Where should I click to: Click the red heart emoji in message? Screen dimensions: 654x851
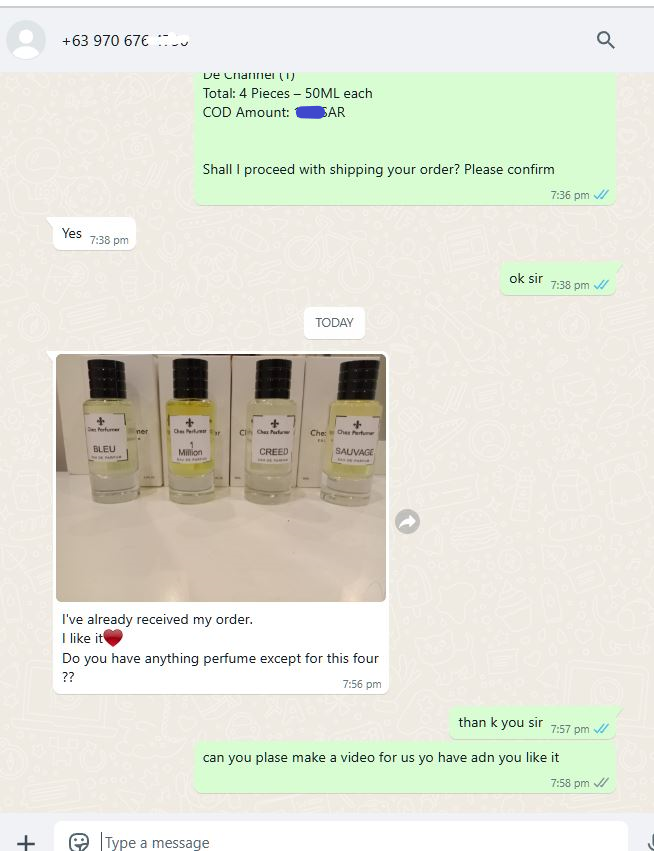pyautogui.click(x=113, y=638)
